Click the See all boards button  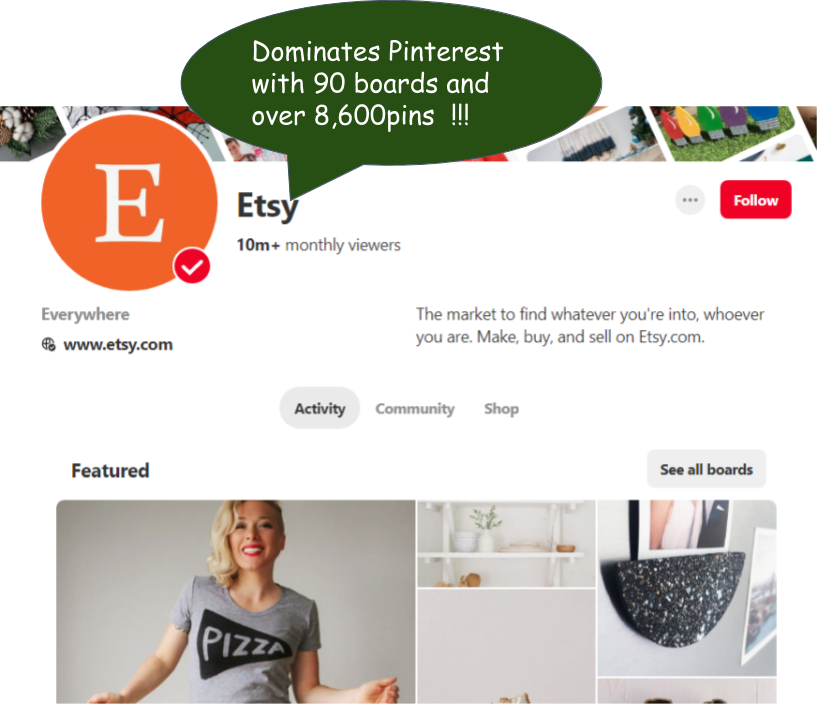706,469
